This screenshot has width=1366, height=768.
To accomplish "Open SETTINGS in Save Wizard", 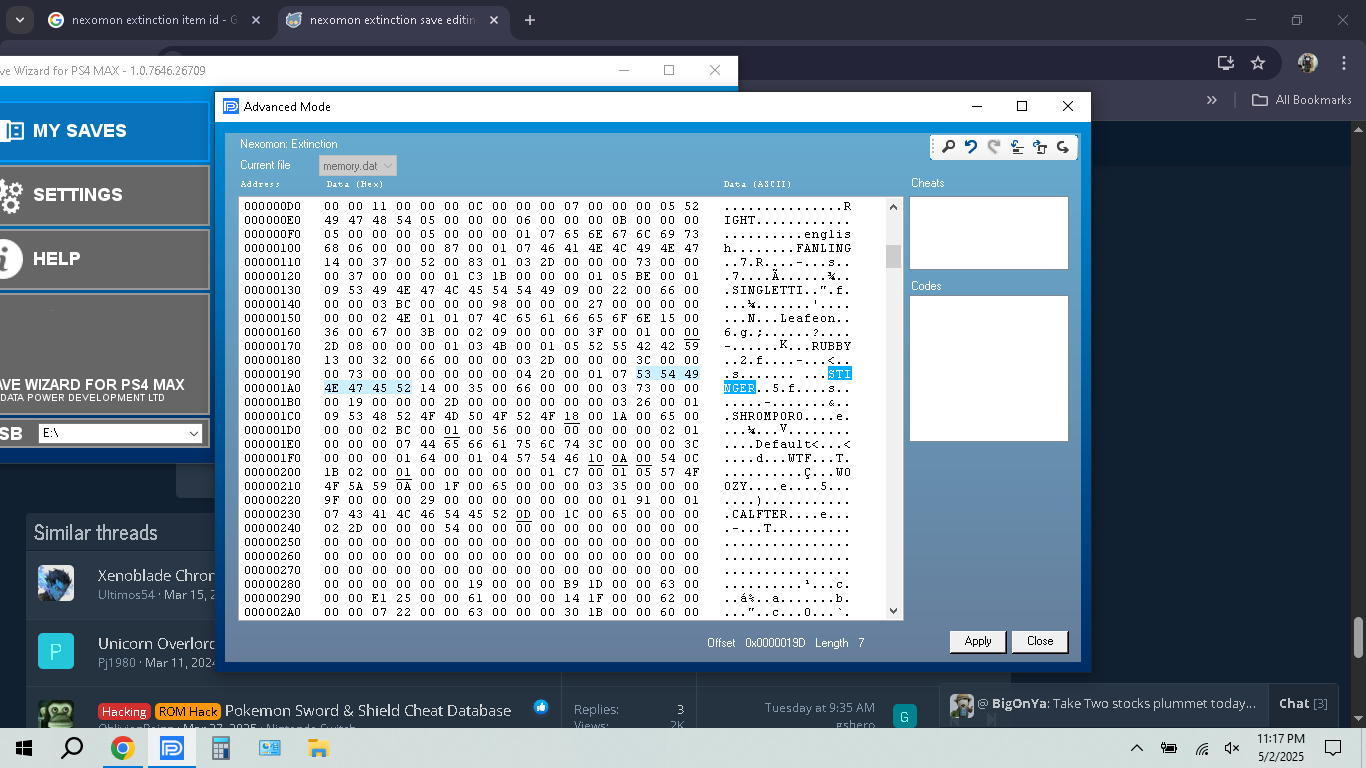I will pyautogui.click(x=104, y=195).
